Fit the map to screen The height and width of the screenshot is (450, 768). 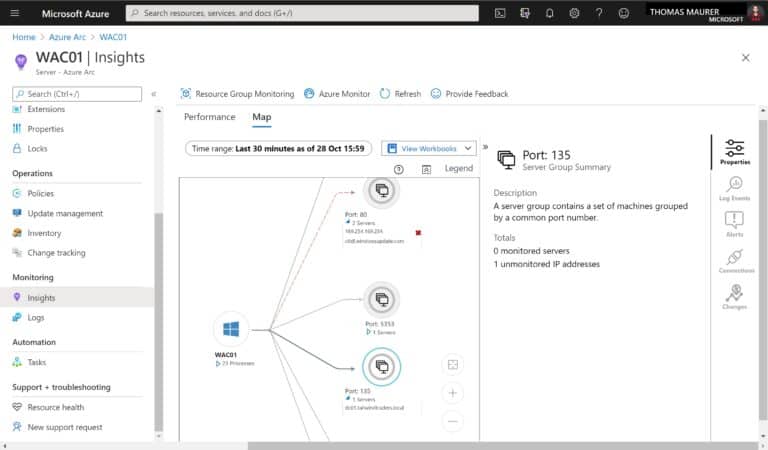[453, 364]
